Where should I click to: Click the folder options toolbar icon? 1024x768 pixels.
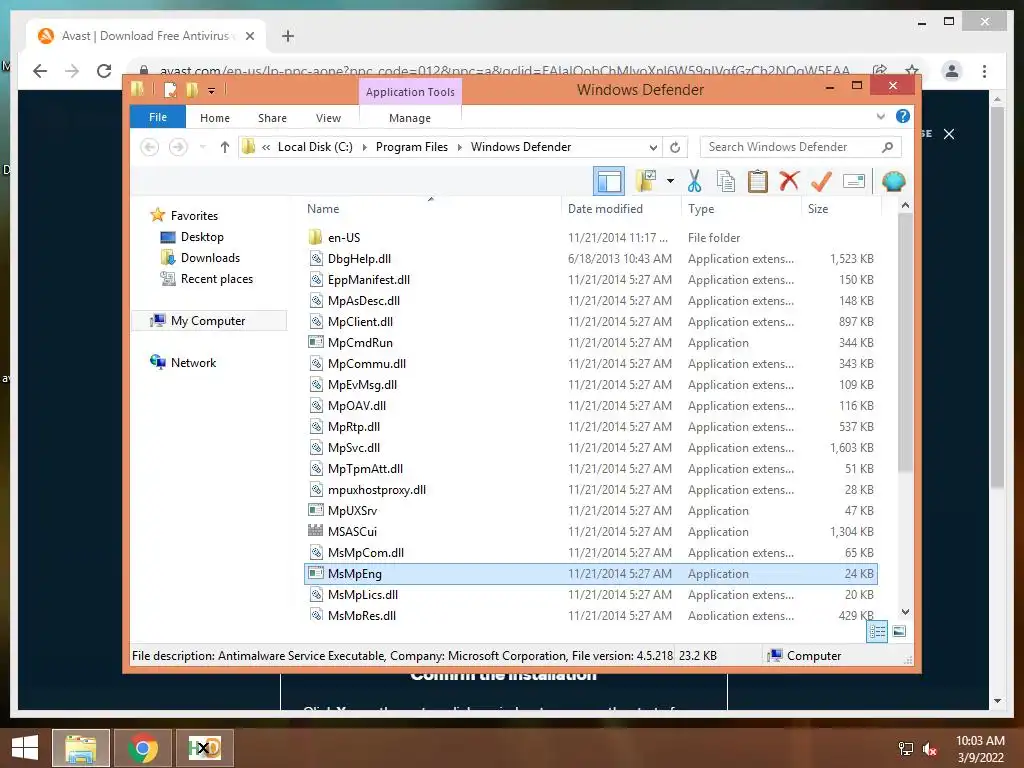pos(646,181)
